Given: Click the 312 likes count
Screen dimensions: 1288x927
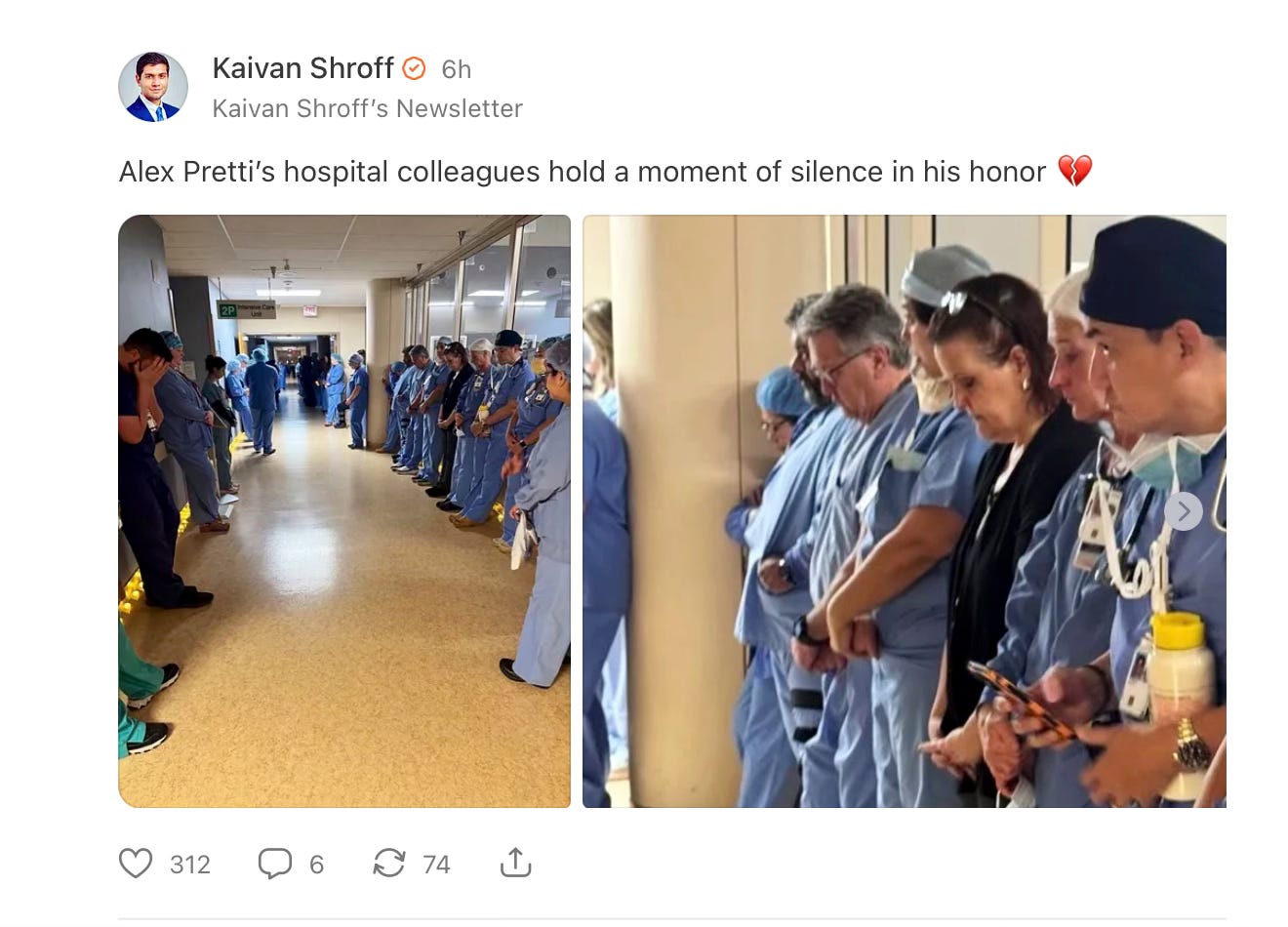Looking at the screenshot, I should click(x=190, y=865).
